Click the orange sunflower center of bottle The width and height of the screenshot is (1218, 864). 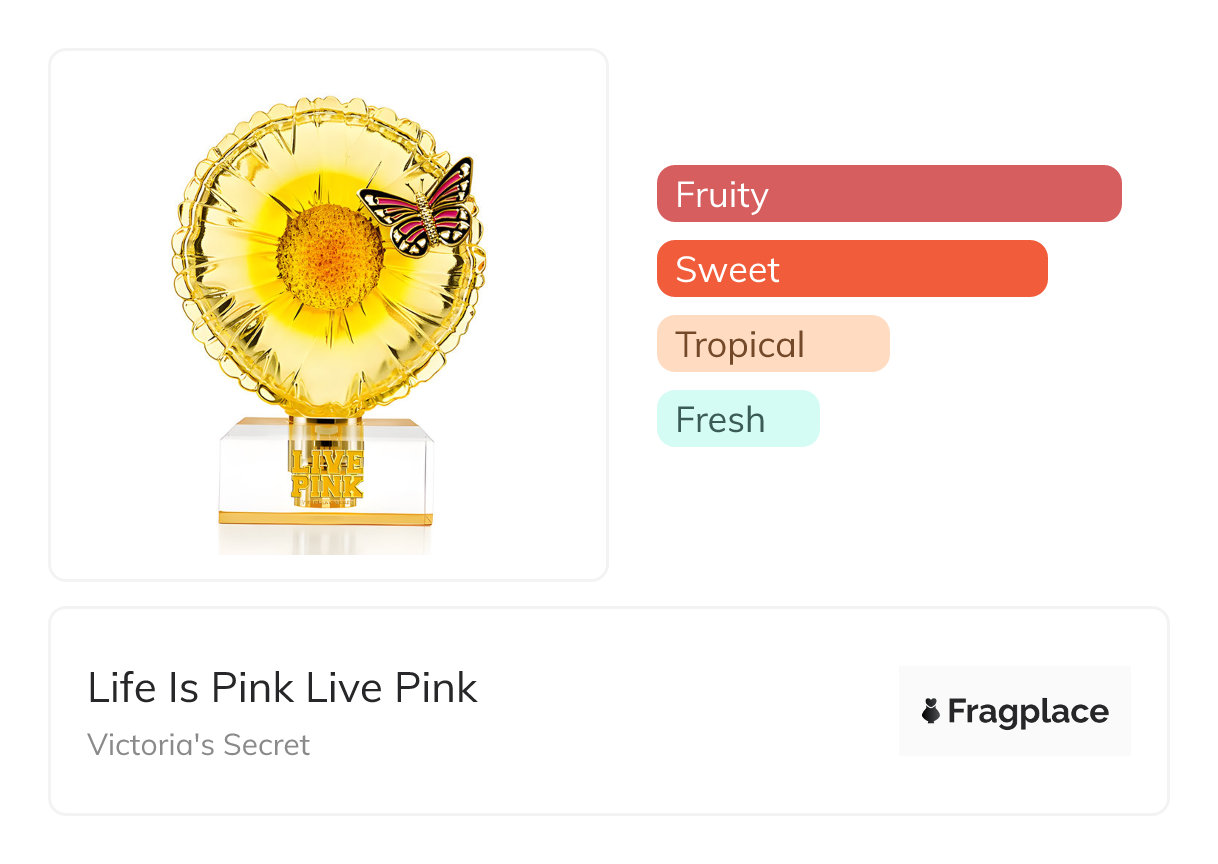[x=329, y=255]
